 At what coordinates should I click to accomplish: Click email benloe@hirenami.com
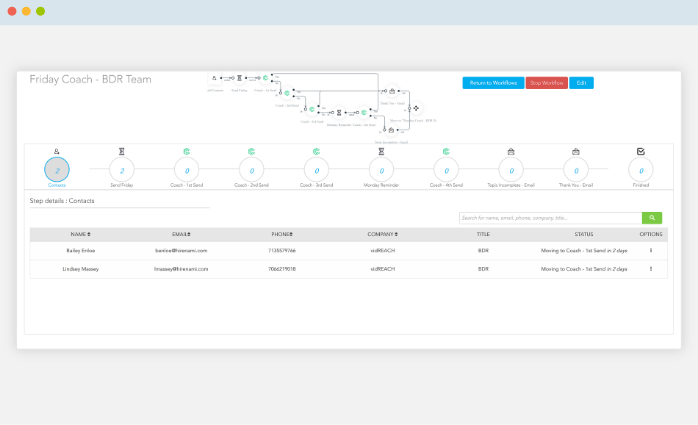pyautogui.click(x=181, y=251)
